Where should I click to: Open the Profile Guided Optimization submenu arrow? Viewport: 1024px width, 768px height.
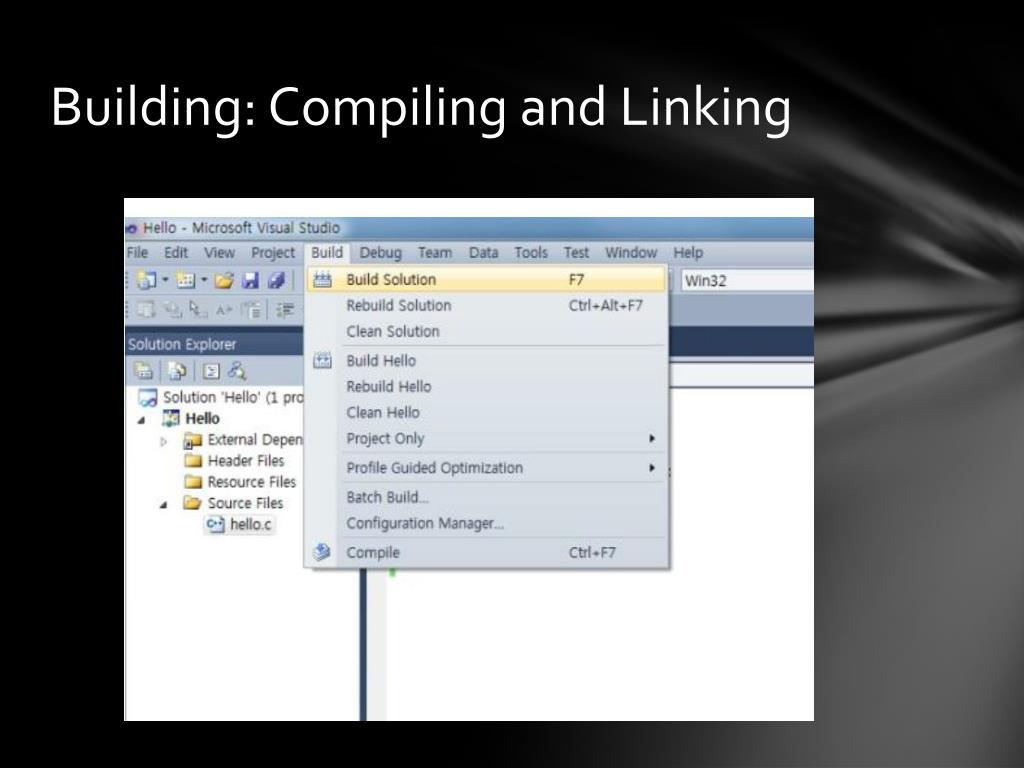coord(651,468)
